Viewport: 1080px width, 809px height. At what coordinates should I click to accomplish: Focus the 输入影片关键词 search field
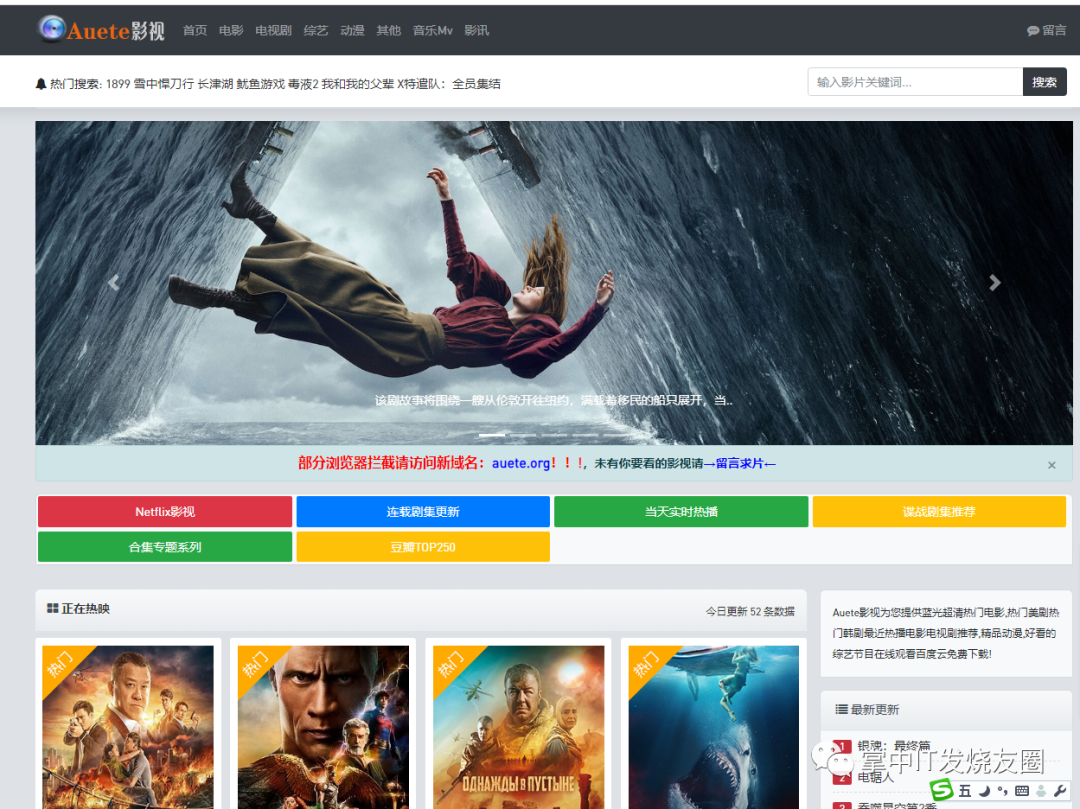coord(915,82)
